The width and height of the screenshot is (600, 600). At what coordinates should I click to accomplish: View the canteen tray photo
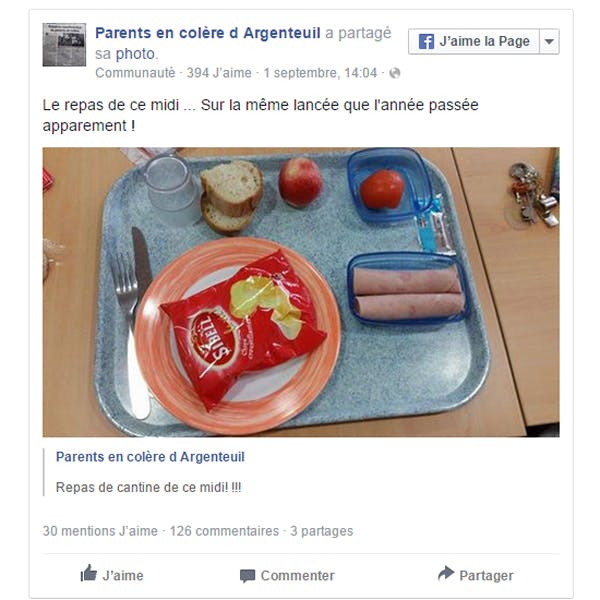point(301,292)
